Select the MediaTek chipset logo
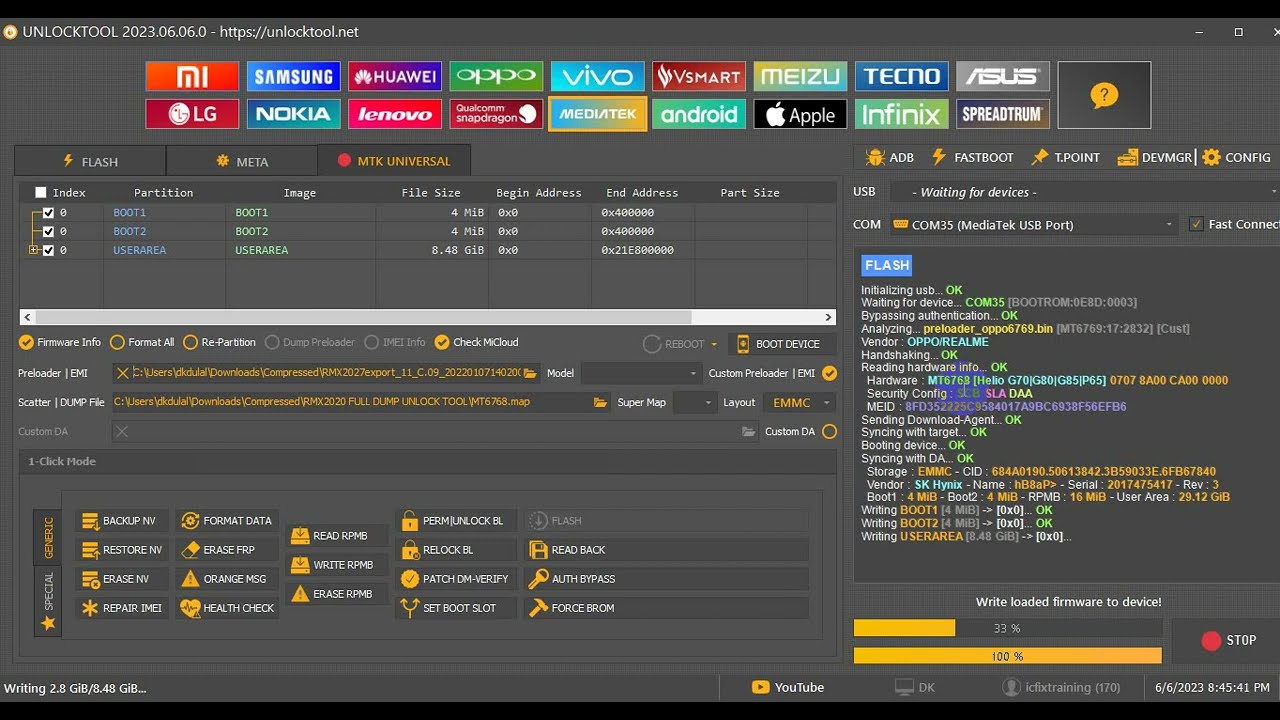 597,114
